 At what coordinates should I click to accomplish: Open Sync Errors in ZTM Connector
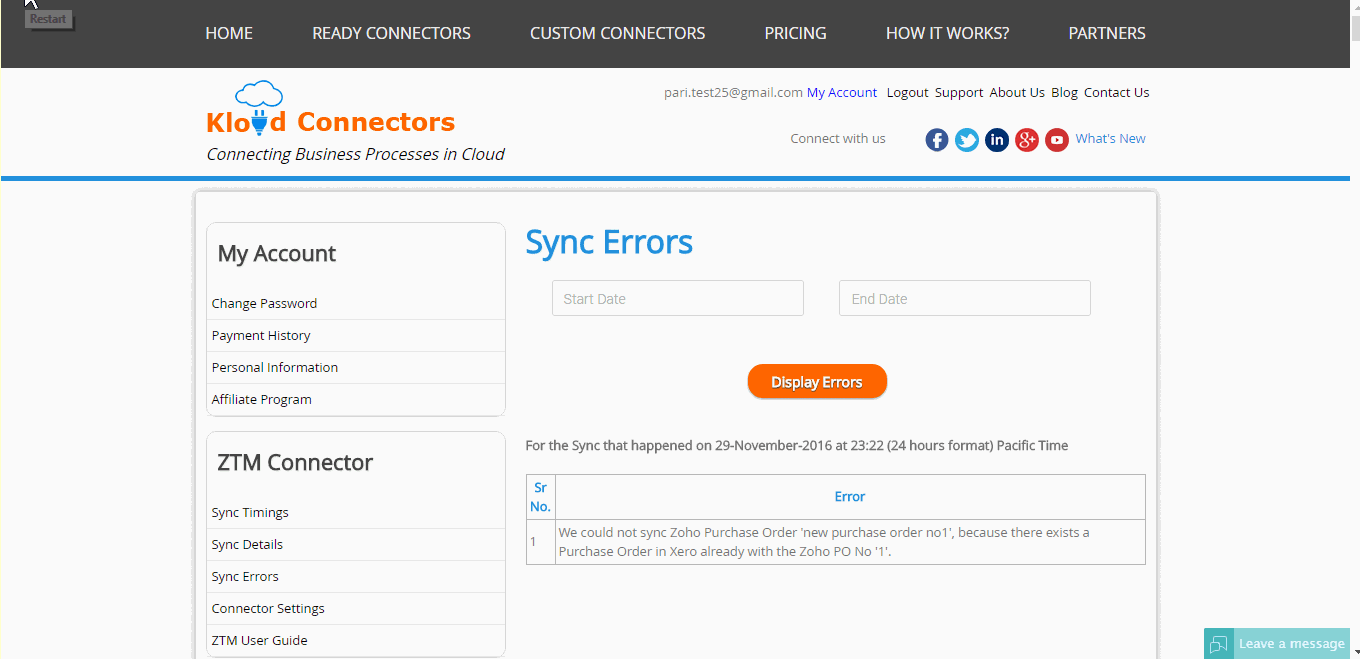point(245,576)
